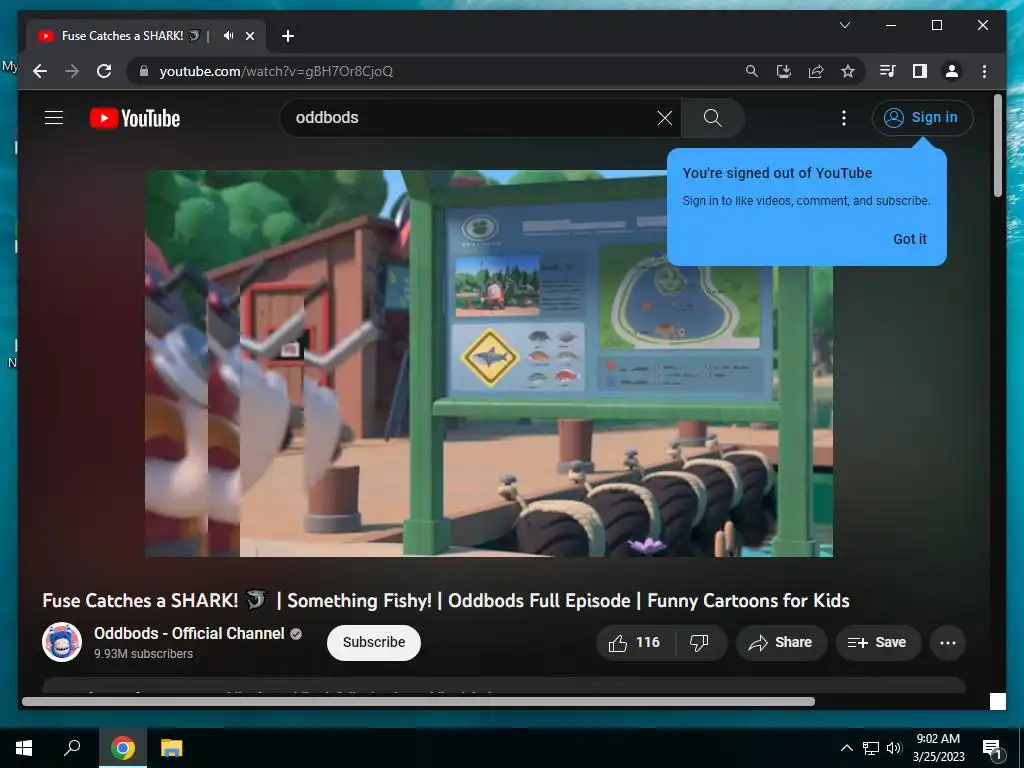Switch to Chrome in taskbar
The width and height of the screenshot is (1024, 768).
click(x=123, y=748)
